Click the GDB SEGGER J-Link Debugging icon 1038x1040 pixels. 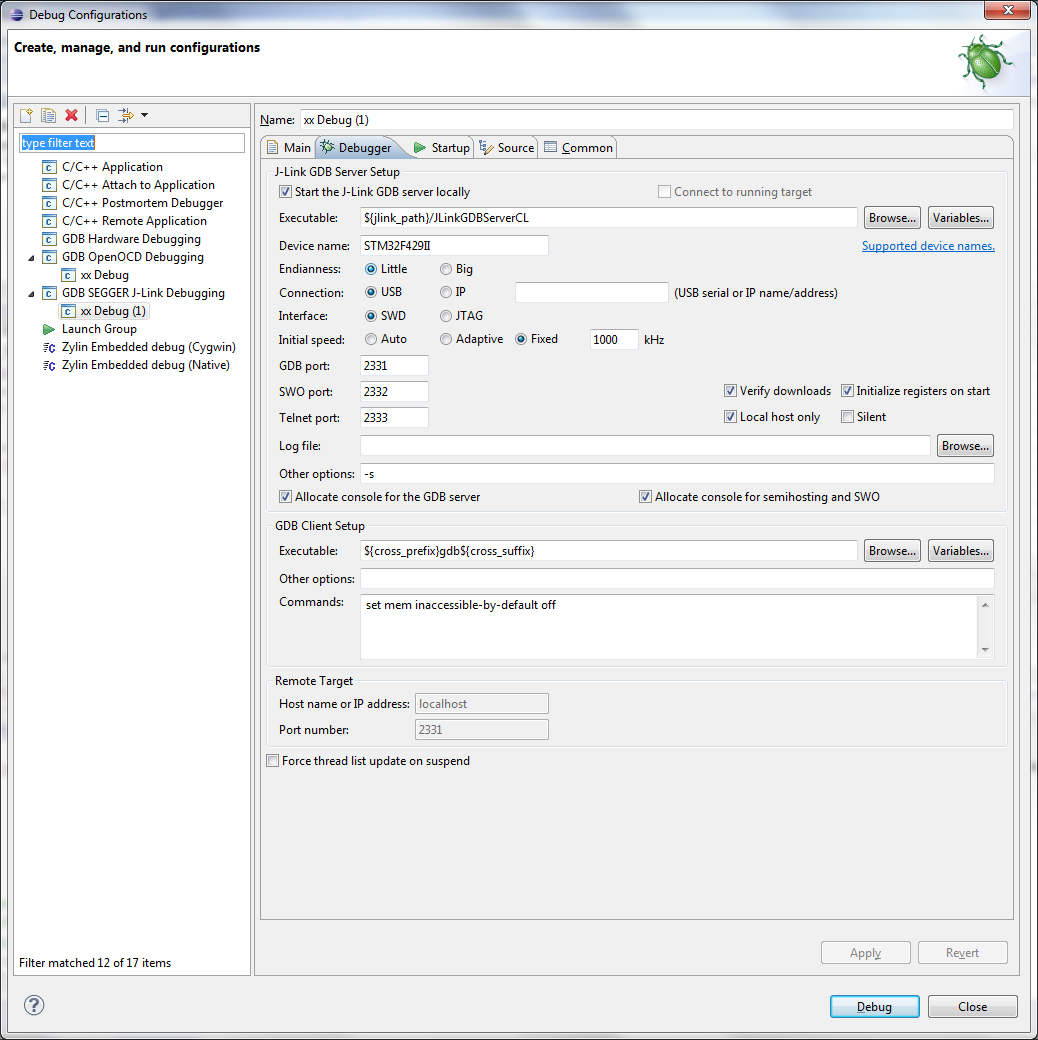click(49, 293)
